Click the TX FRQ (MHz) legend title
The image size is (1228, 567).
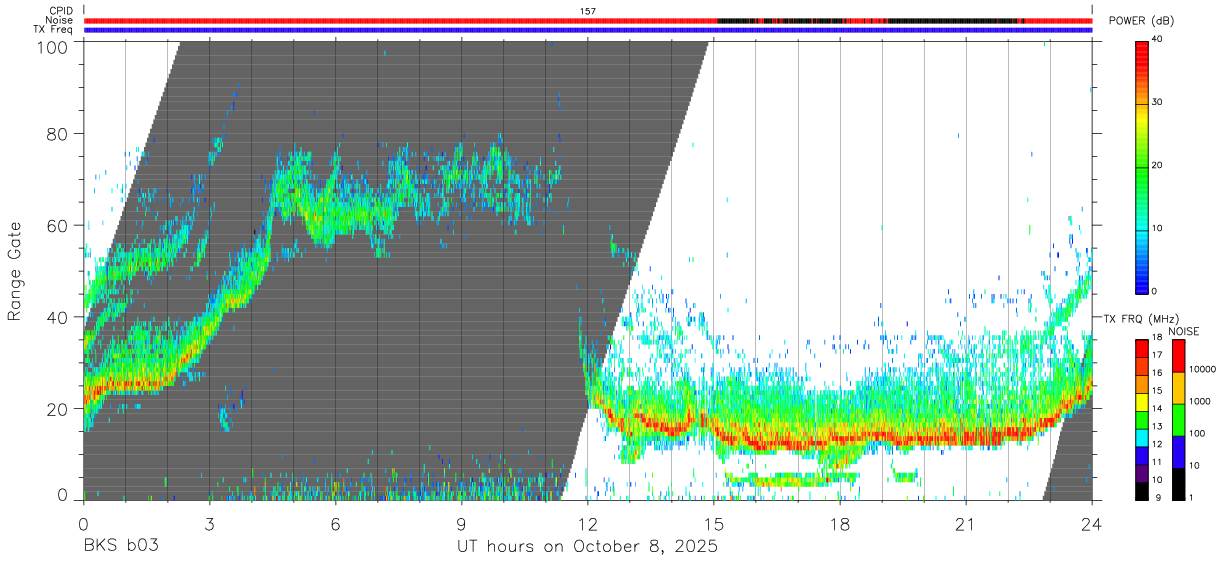pos(1140,318)
